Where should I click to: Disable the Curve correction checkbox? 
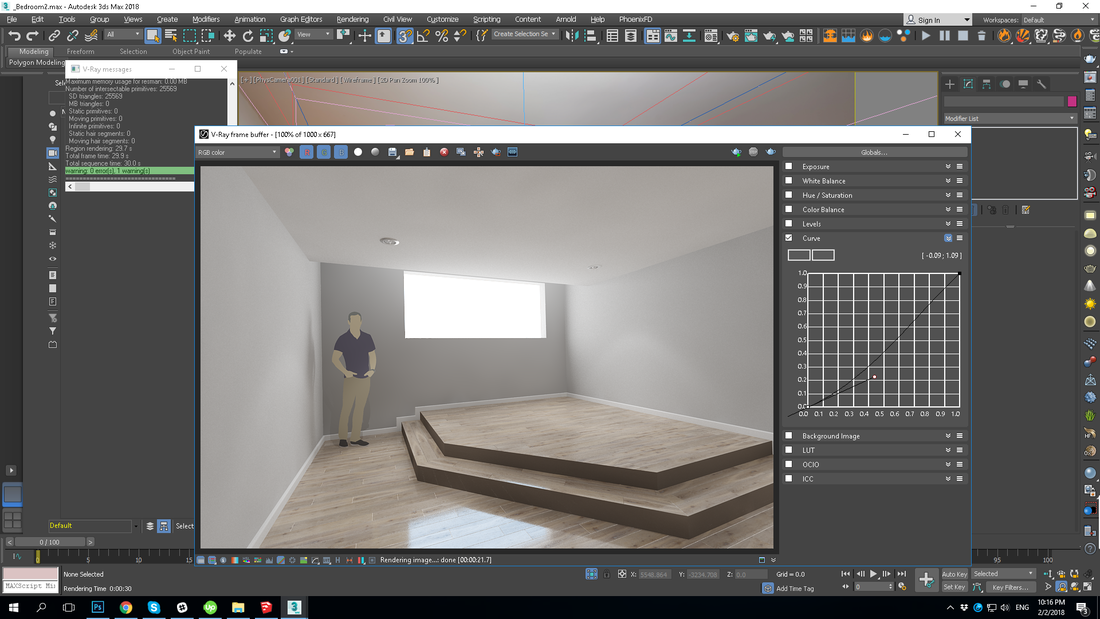[789, 238]
